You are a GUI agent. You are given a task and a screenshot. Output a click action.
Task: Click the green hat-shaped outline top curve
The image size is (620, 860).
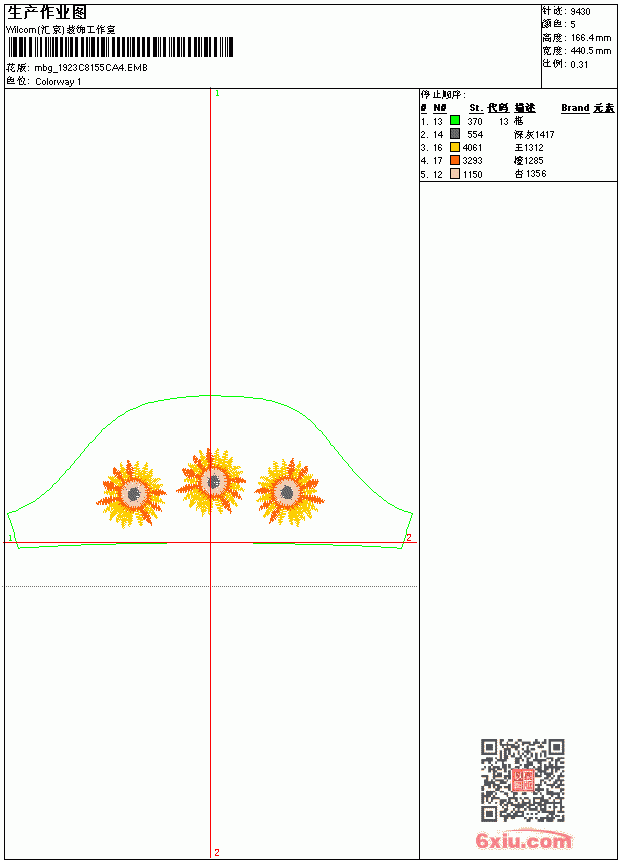[211, 395]
